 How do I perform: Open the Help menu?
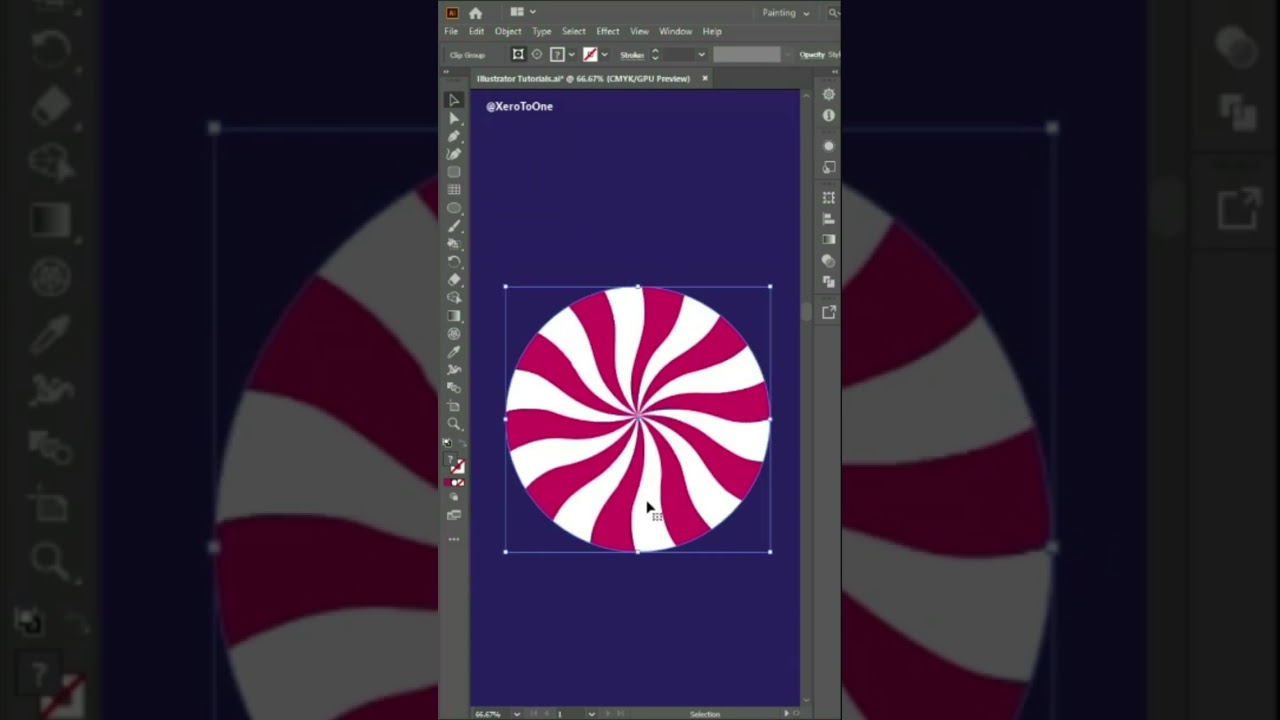pos(712,32)
